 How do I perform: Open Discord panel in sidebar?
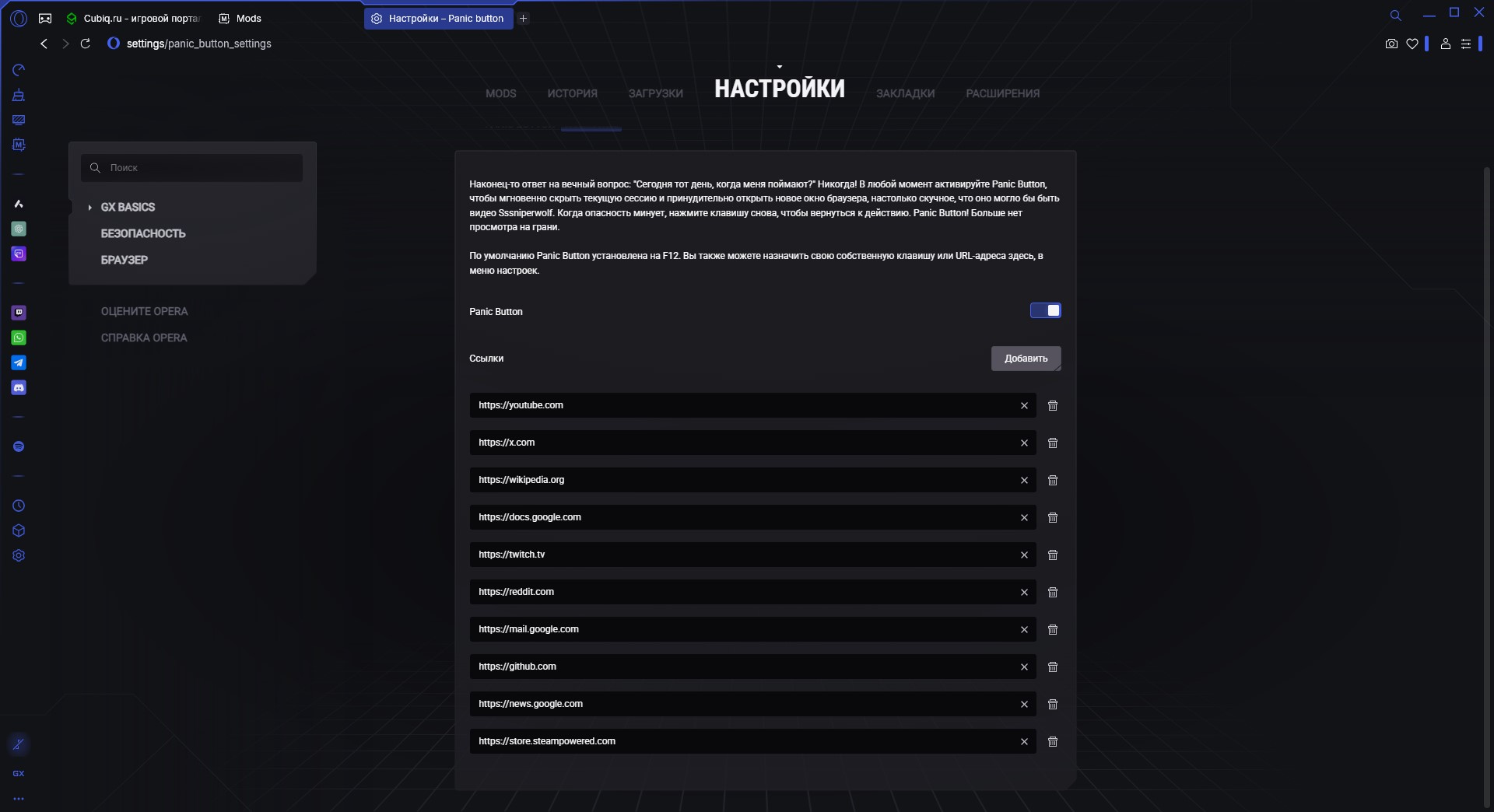click(19, 387)
